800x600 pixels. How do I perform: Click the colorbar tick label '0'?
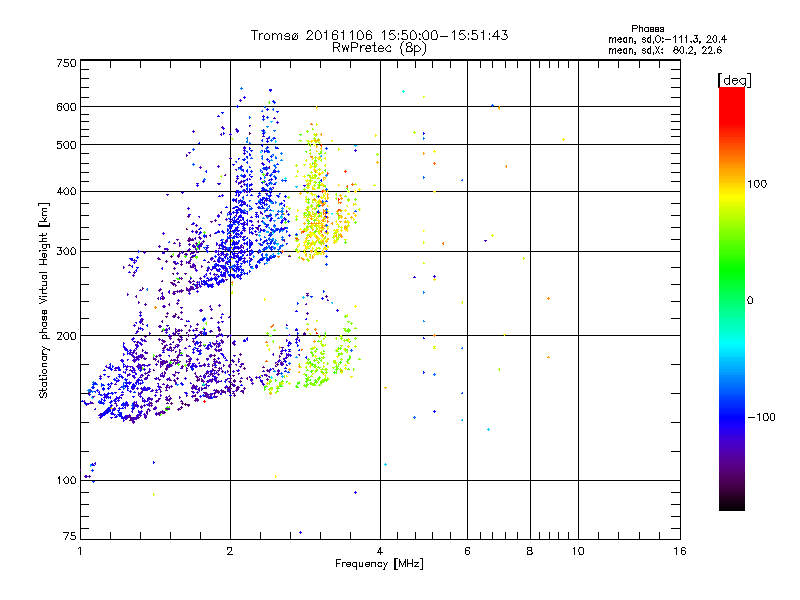tap(750, 301)
